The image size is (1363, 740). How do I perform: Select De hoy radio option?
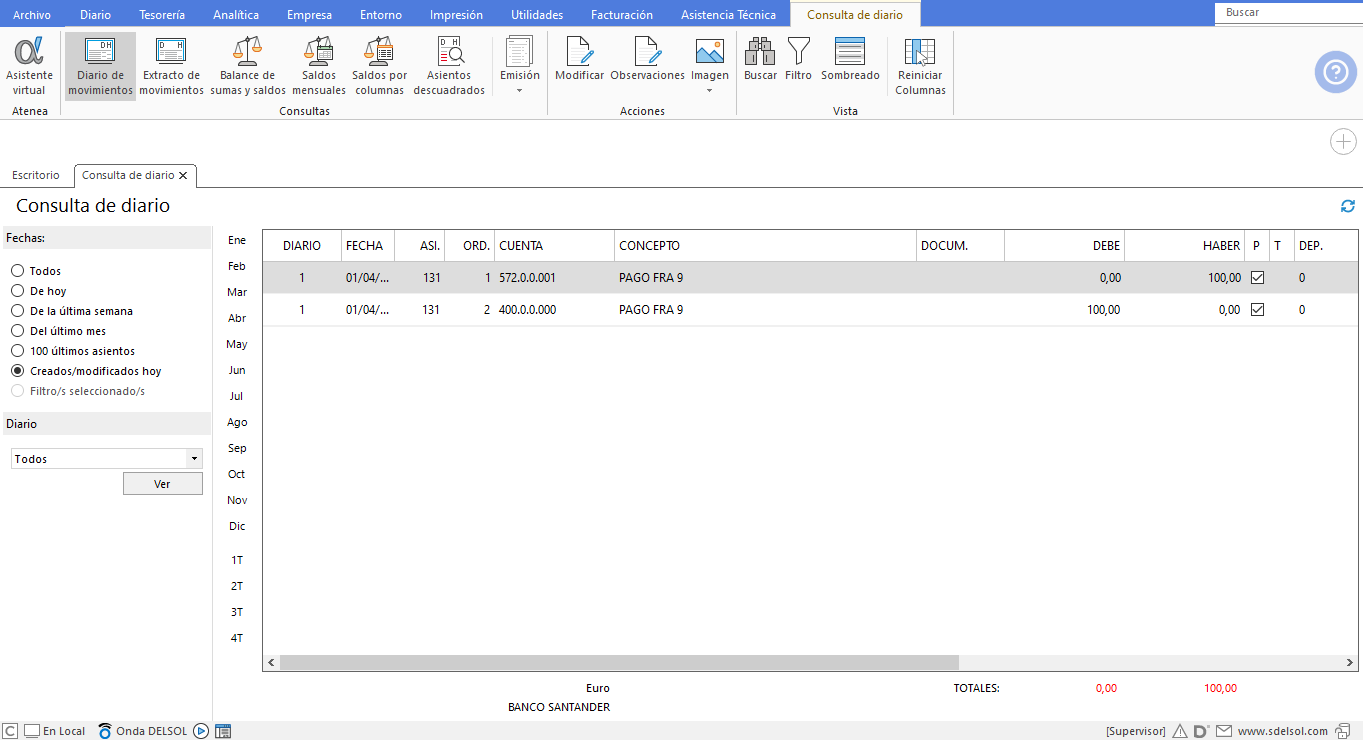coord(18,291)
